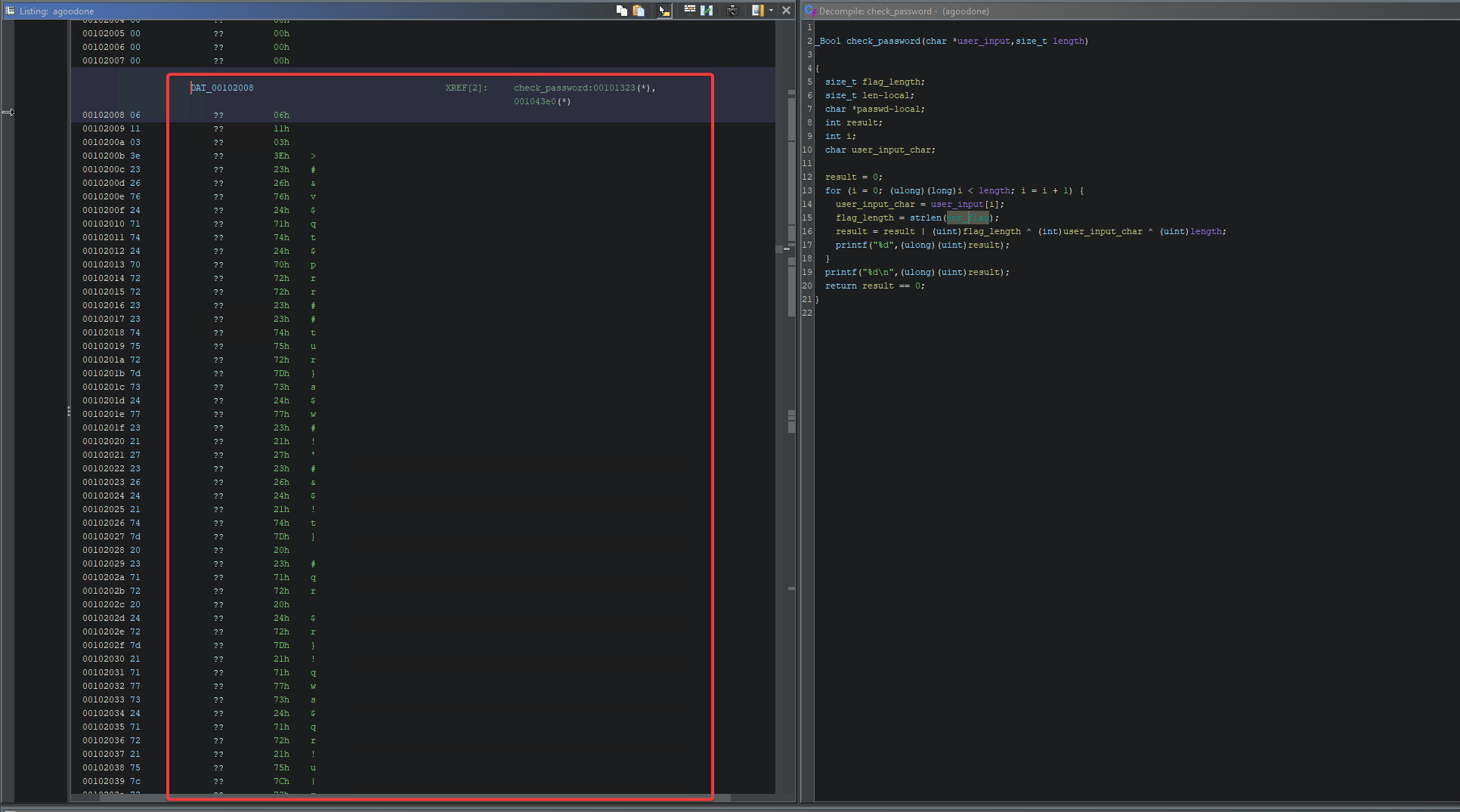Click the Copy icon in Listing toolbar
1460x812 pixels.
point(621,11)
